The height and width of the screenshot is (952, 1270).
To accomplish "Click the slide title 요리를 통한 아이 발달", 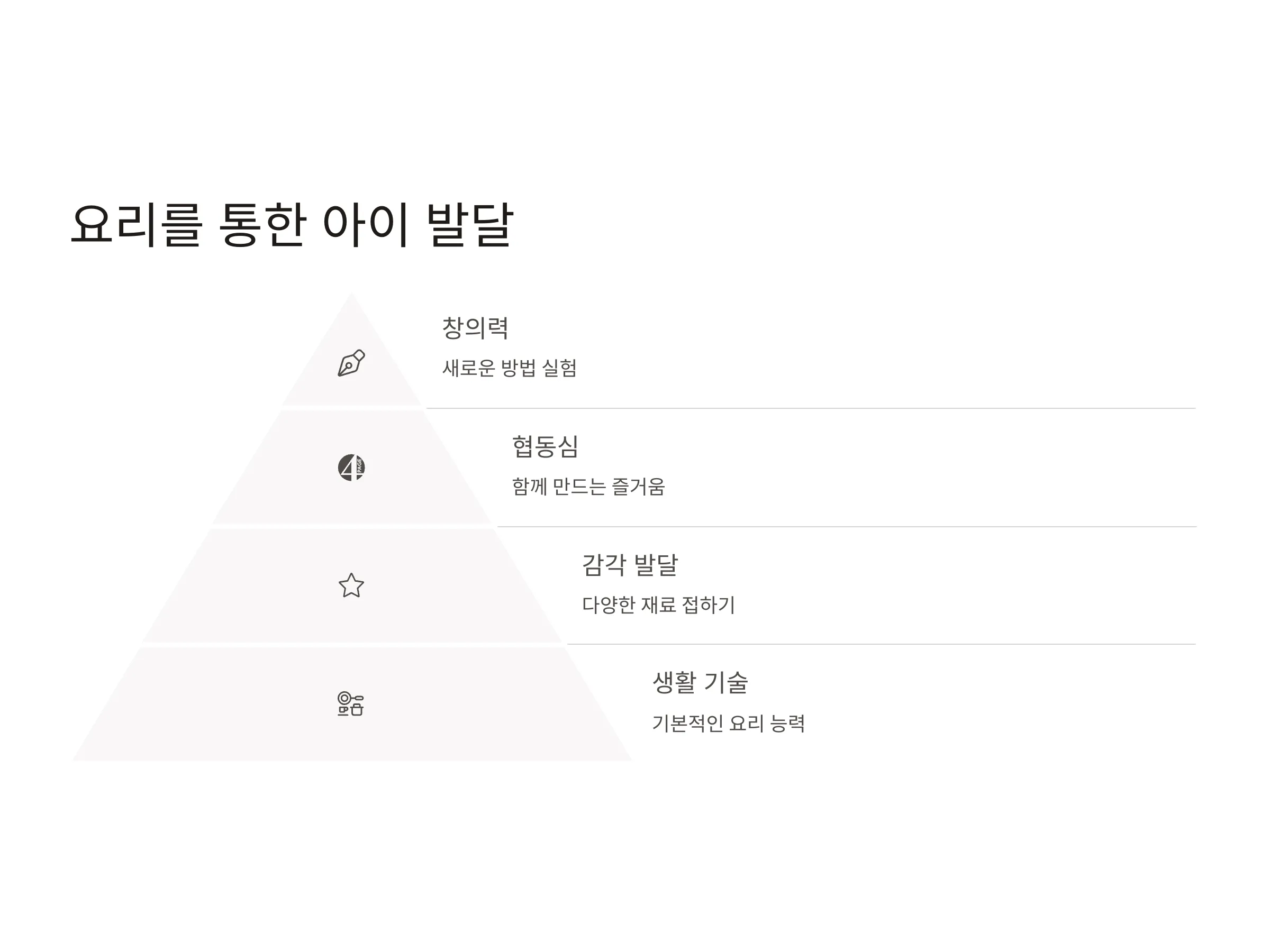I will (292, 225).
